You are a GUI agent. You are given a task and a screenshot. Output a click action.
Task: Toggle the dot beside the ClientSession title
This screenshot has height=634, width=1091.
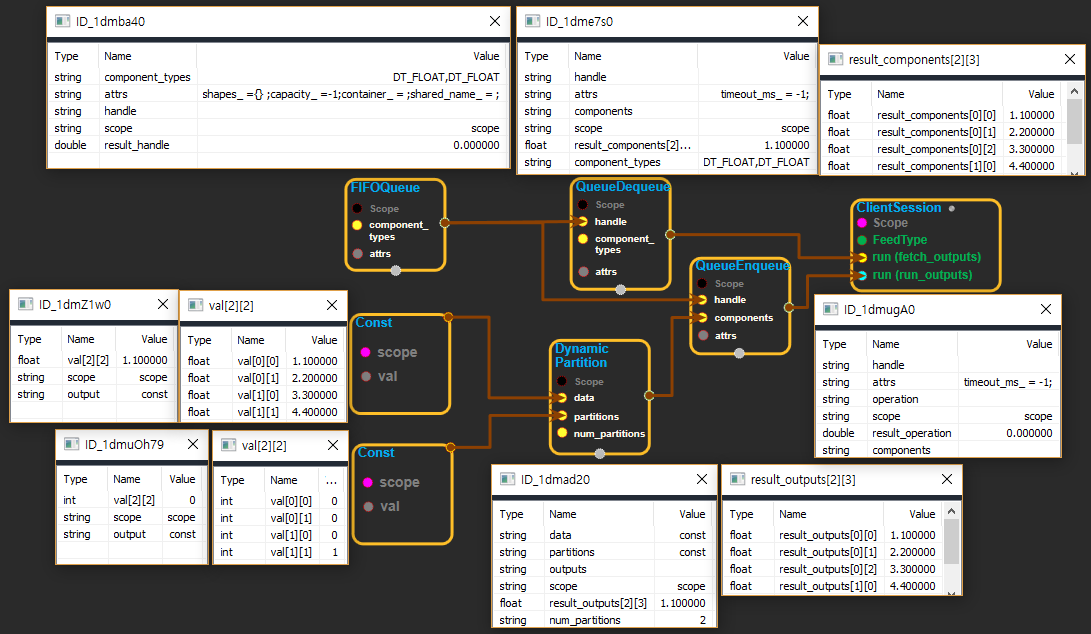point(951,208)
